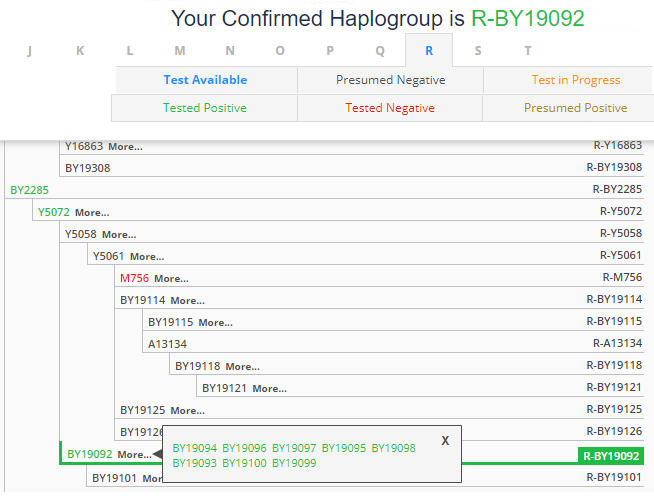
Task: Show More SNPs for BY19114
Action: coord(187,300)
